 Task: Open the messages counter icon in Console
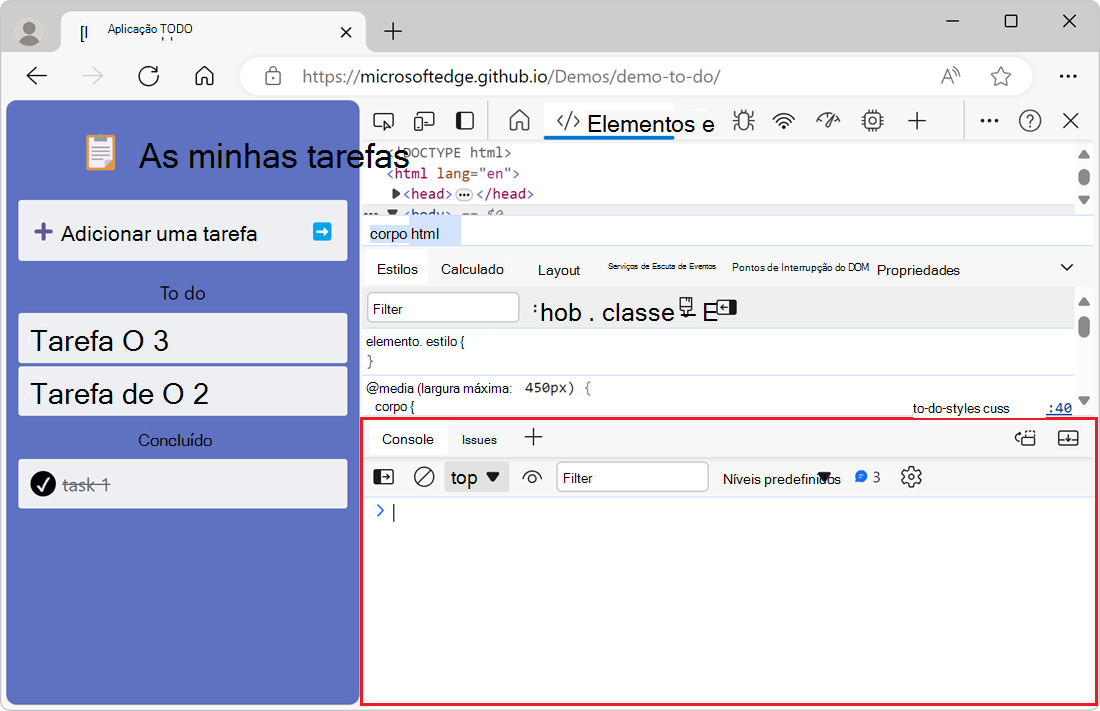click(x=862, y=477)
